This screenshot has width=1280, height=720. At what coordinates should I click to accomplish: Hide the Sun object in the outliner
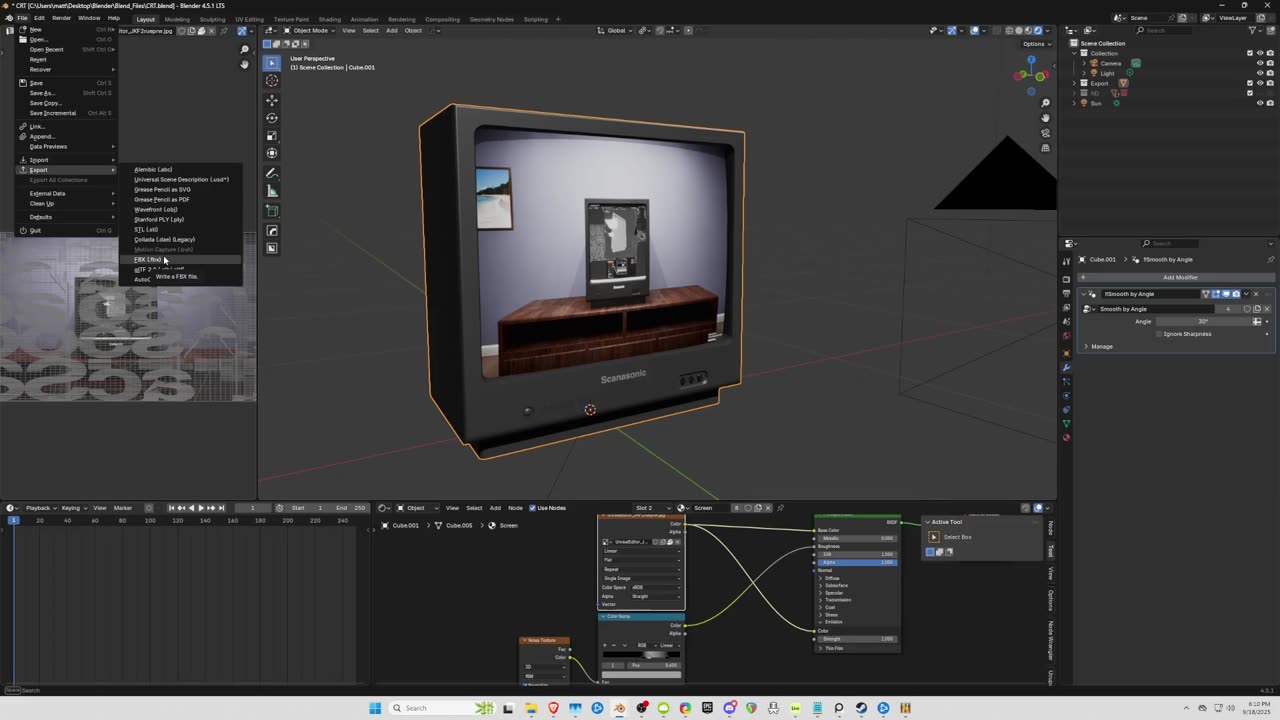point(1260,103)
